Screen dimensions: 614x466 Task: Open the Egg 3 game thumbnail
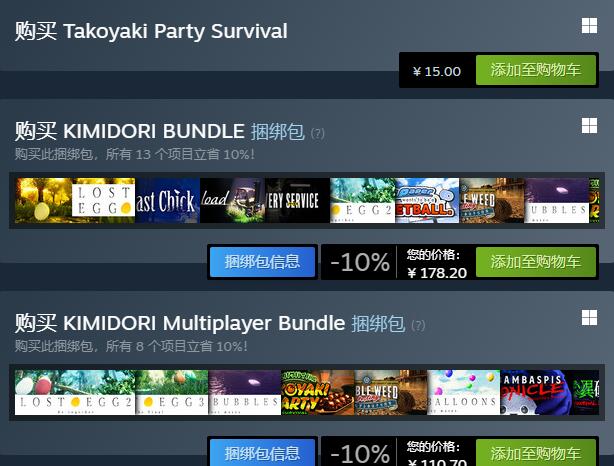(172, 392)
